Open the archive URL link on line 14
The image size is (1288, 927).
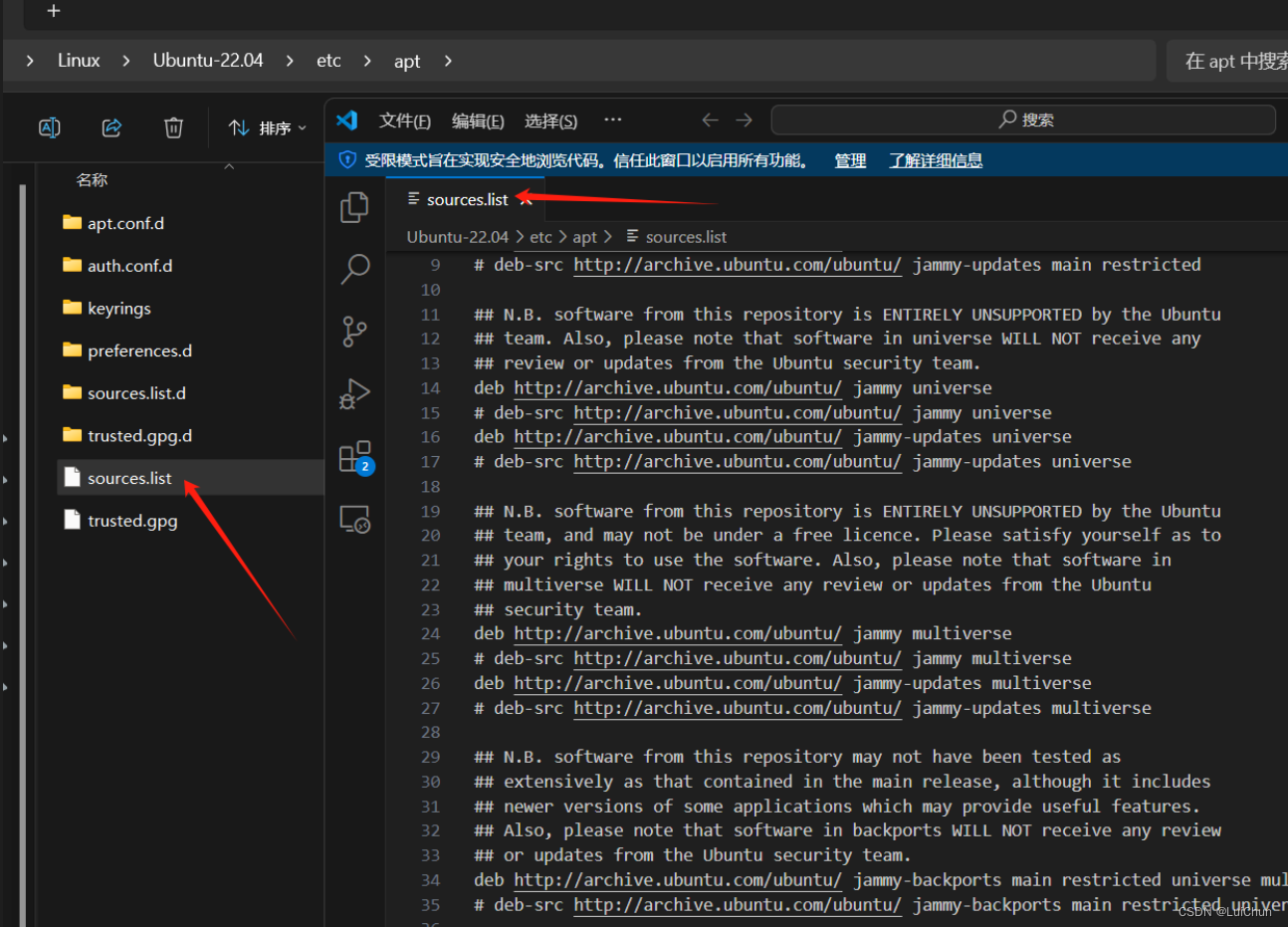coord(678,387)
